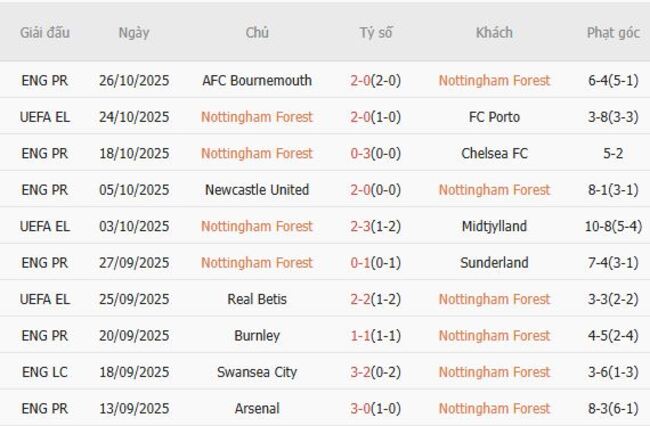Select FC Porto away team
650x426 pixels.
494,117
